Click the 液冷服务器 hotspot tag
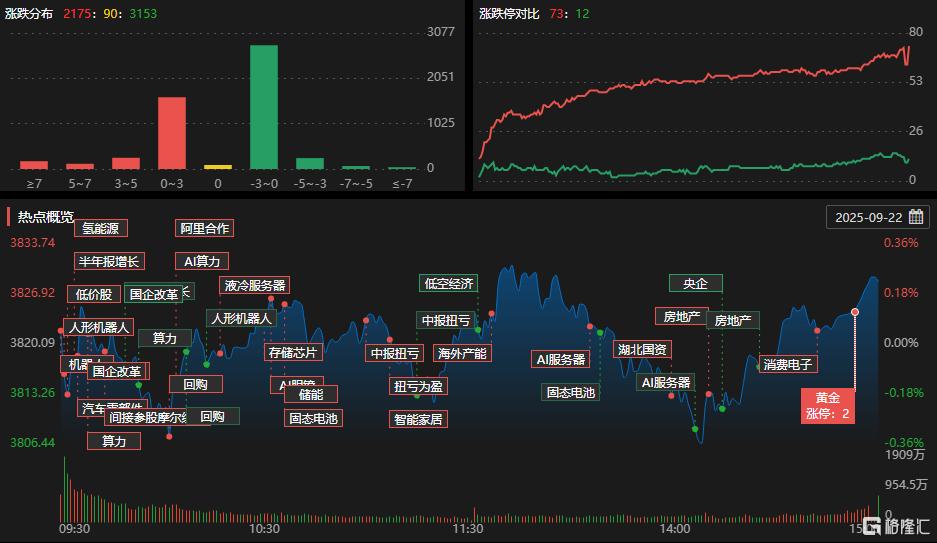 [x=255, y=285]
